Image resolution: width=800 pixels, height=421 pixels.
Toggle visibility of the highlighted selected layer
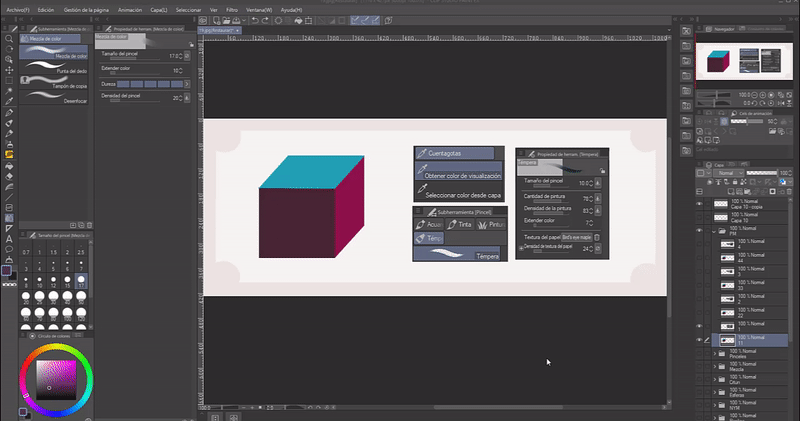[x=699, y=340]
